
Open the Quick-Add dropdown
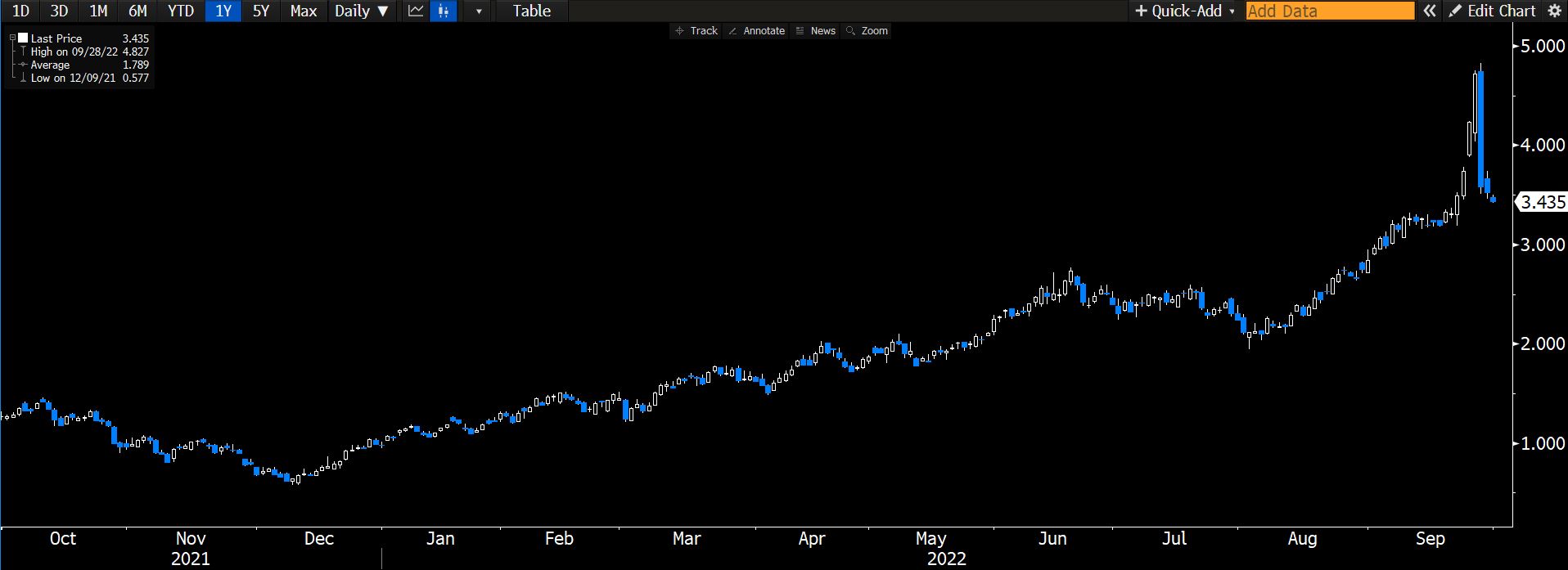pos(1184,11)
